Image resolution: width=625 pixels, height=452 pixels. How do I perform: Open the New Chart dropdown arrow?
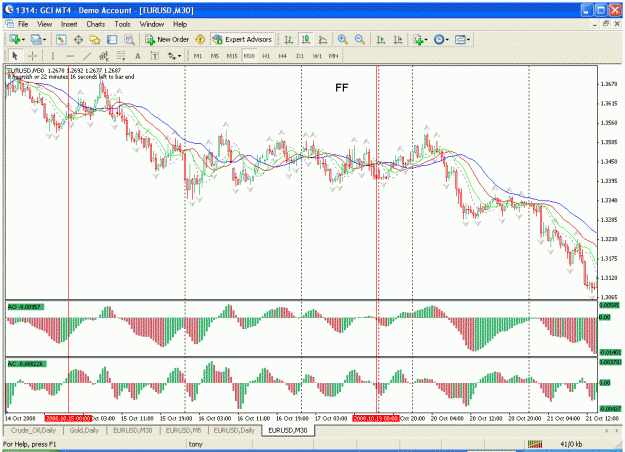(x=23, y=40)
